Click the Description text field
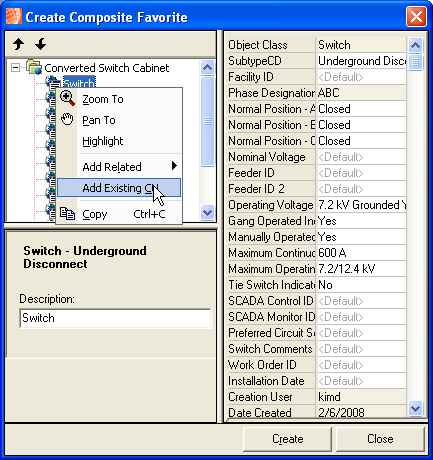The image size is (433, 460). pos(115,318)
